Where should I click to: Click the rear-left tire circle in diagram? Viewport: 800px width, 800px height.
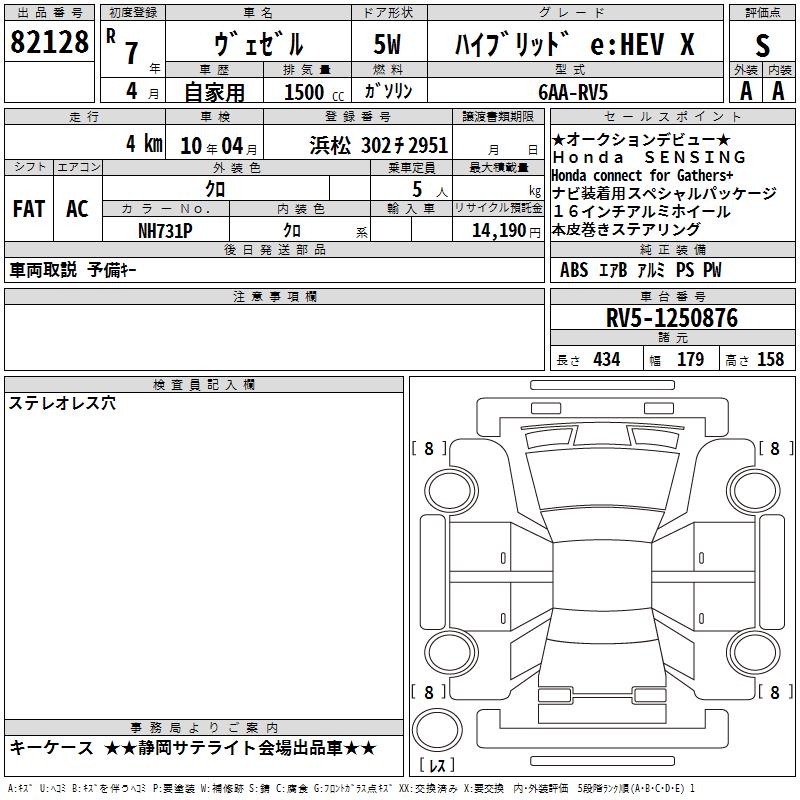[451, 652]
